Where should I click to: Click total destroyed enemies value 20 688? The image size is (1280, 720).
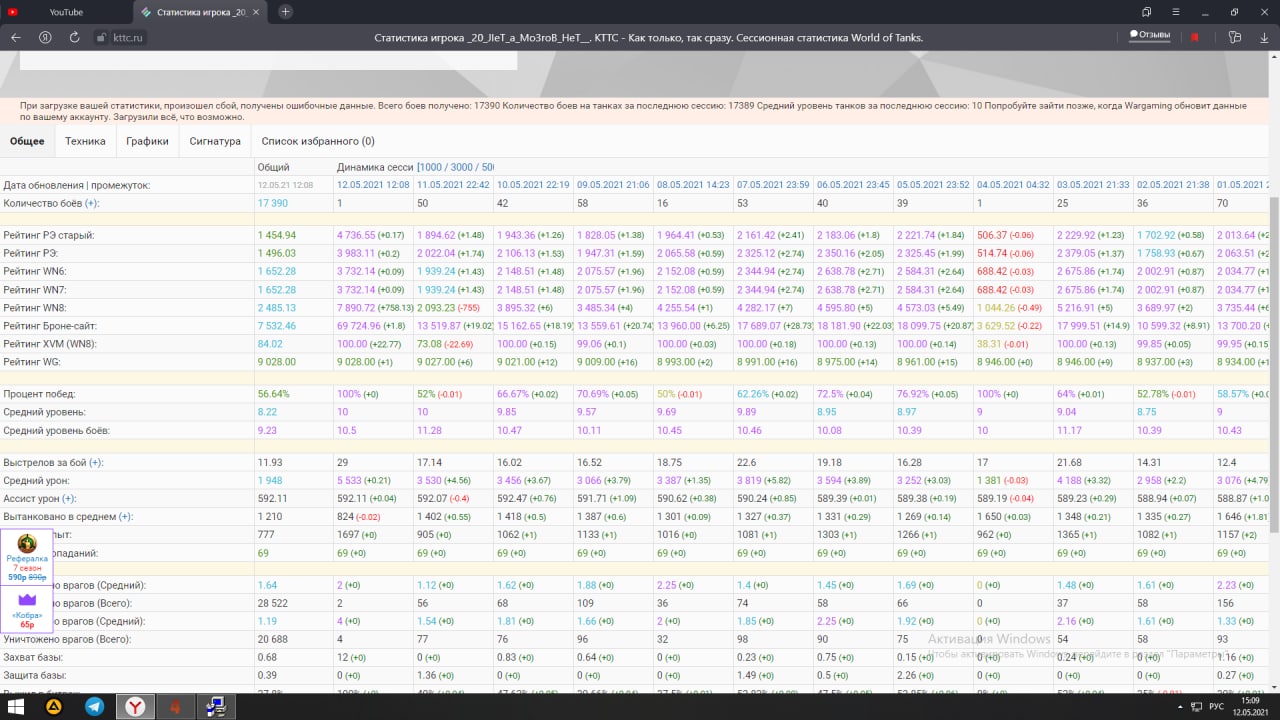274,639
